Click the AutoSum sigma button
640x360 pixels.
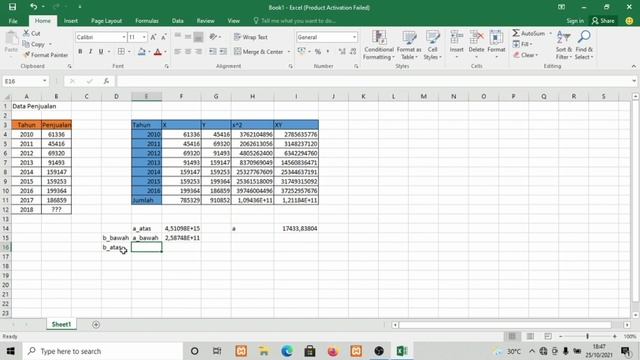pyautogui.click(x=528, y=33)
